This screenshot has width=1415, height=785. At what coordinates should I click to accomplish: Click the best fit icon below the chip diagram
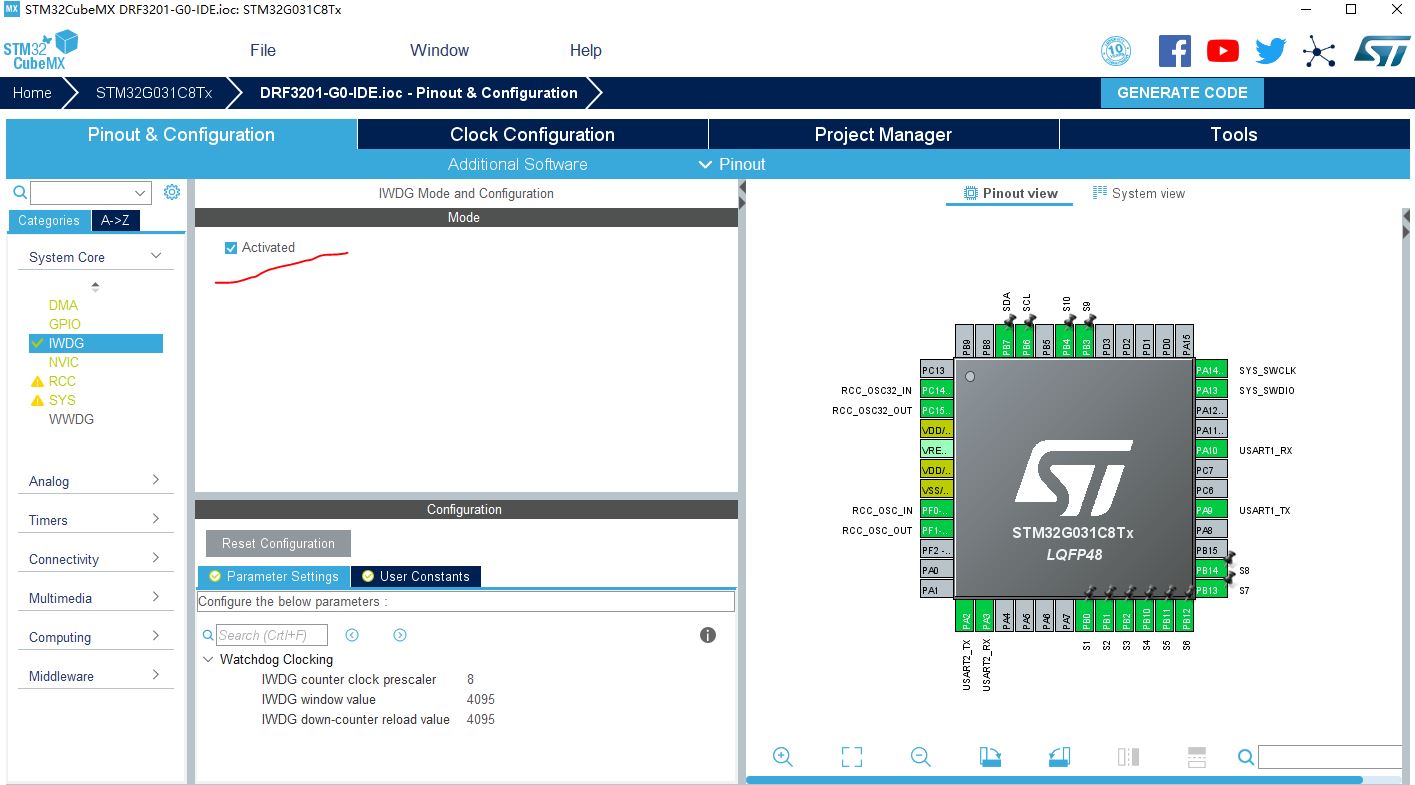pos(851,756)
